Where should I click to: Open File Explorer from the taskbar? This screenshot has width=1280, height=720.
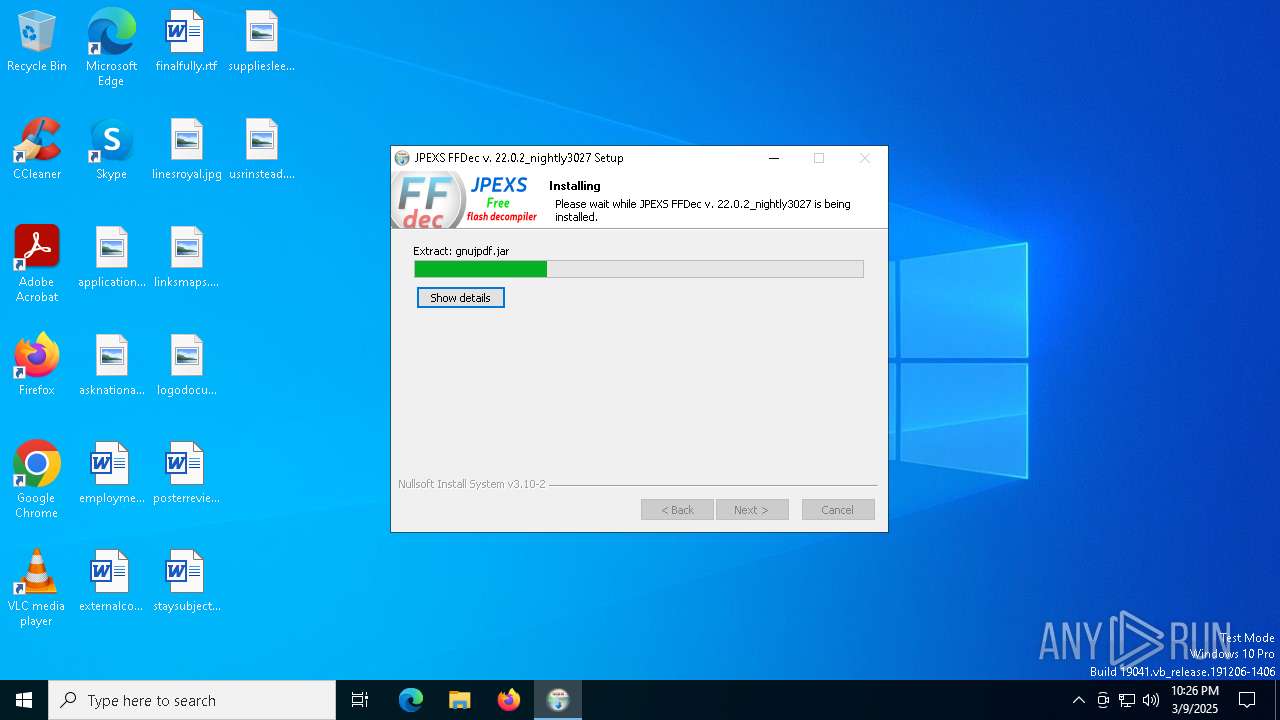tap(460, 700)
